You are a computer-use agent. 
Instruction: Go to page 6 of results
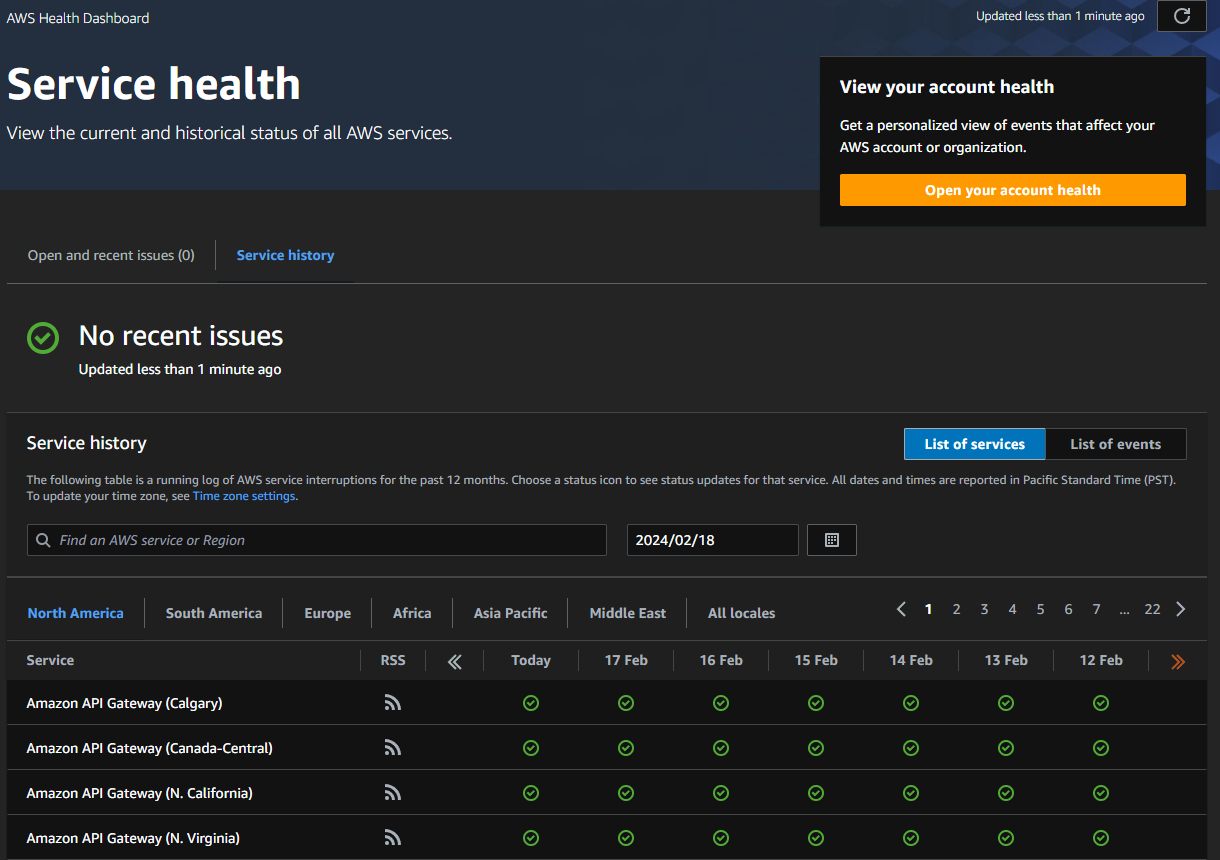(1068, 609)
